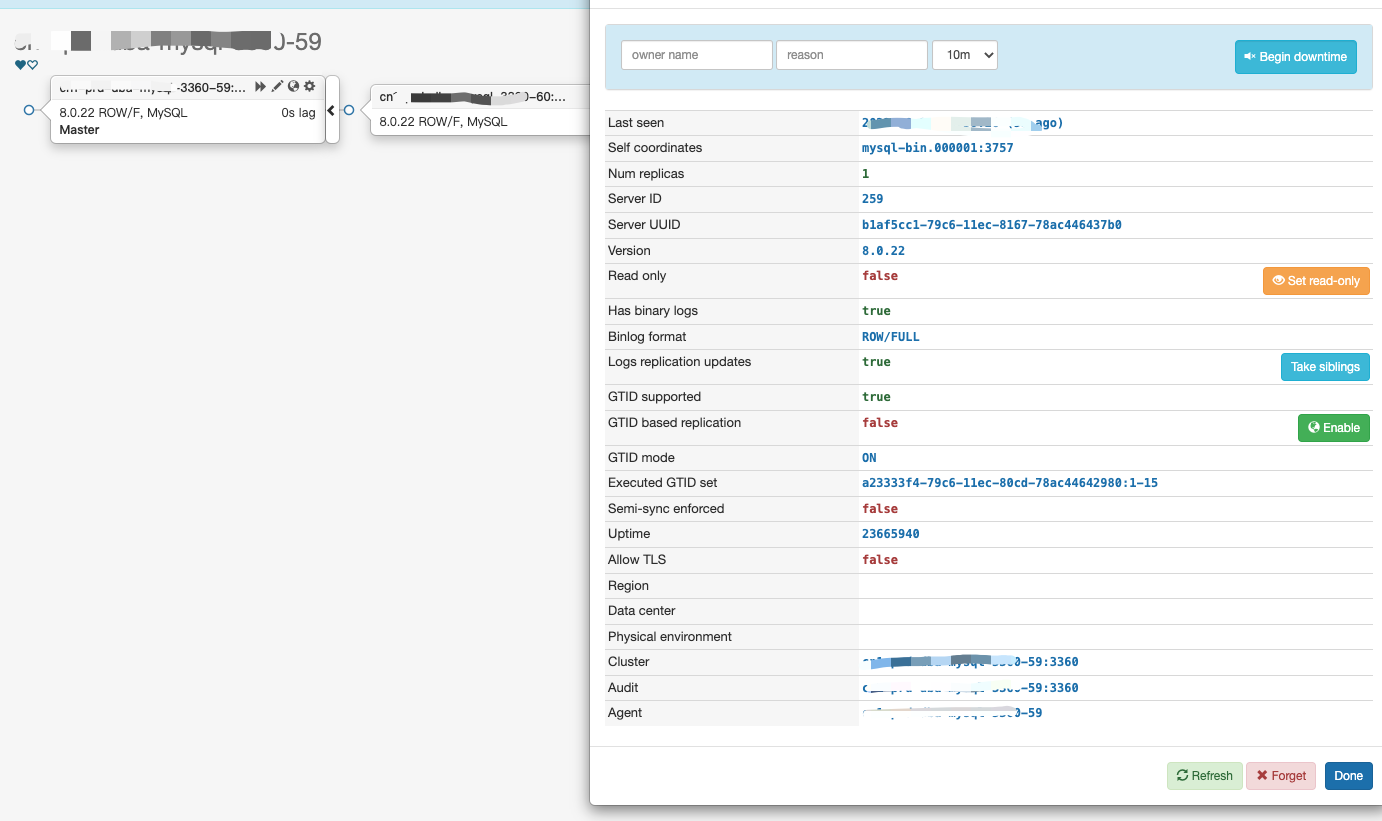Viewport: 1382px width, 821px height.
Task: Click the 'Master' label on node card
Action: [x=79, y=130]
